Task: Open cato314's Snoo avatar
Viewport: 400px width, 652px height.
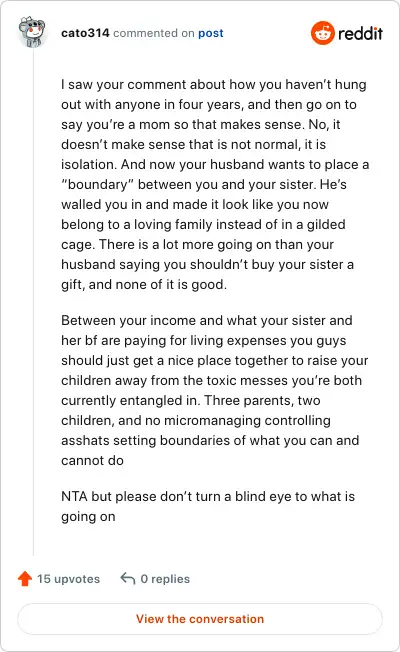Action: (x=32, y=32)
